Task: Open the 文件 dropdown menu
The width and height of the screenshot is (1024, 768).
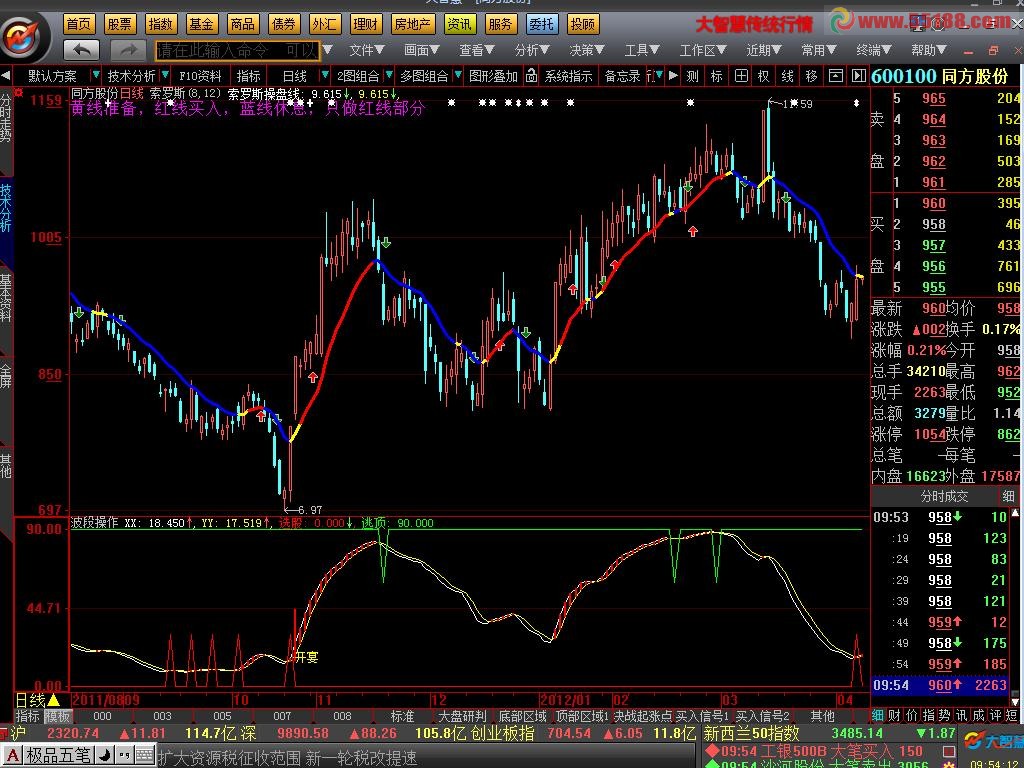Action: click(366, 49)
